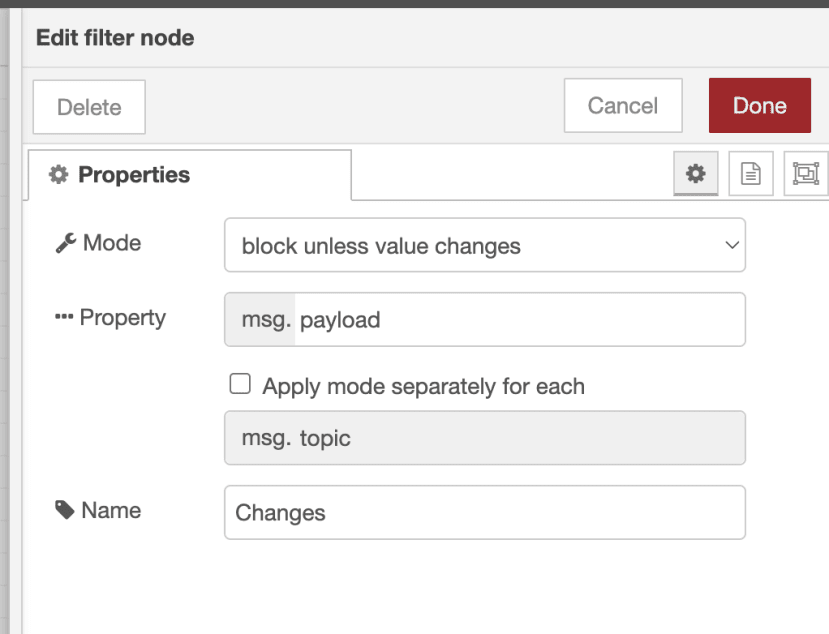
Task: Click the msg. type prefix before payload
Action: 260,320
